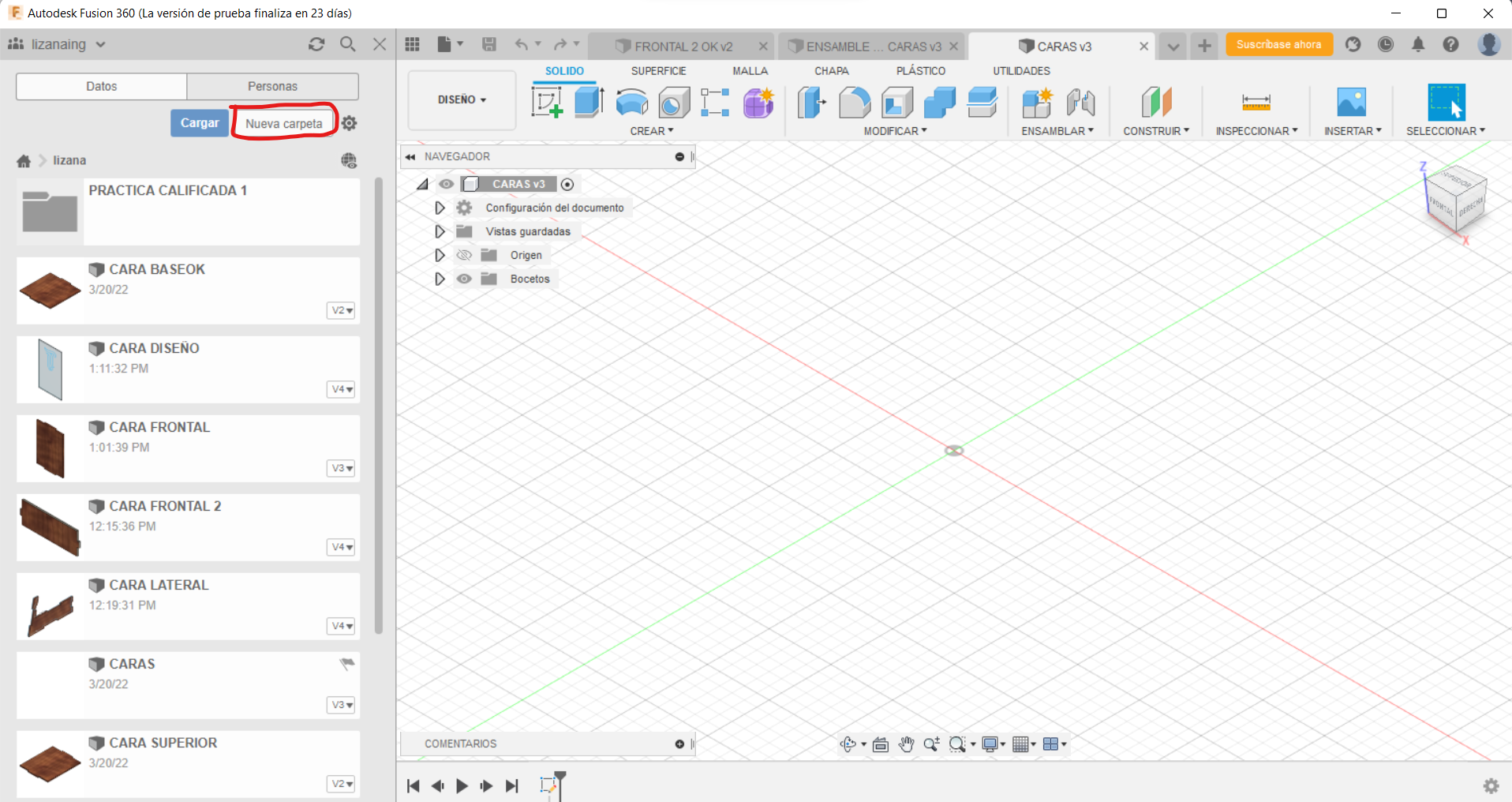Screen dimensions: 1512x802
Task: Open the notifications bell
Action: (1418, 44)
